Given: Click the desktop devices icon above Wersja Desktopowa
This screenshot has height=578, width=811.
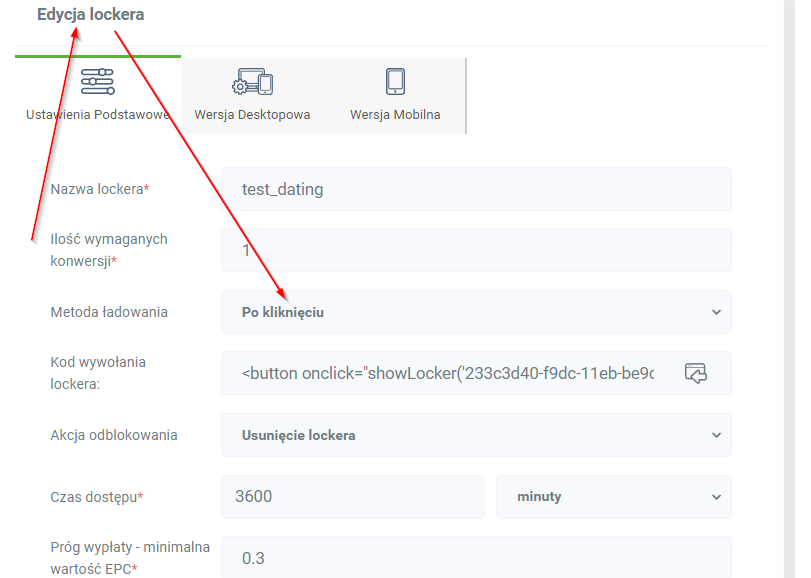Looking at the screenshot, I should click(x=252, y=82).
